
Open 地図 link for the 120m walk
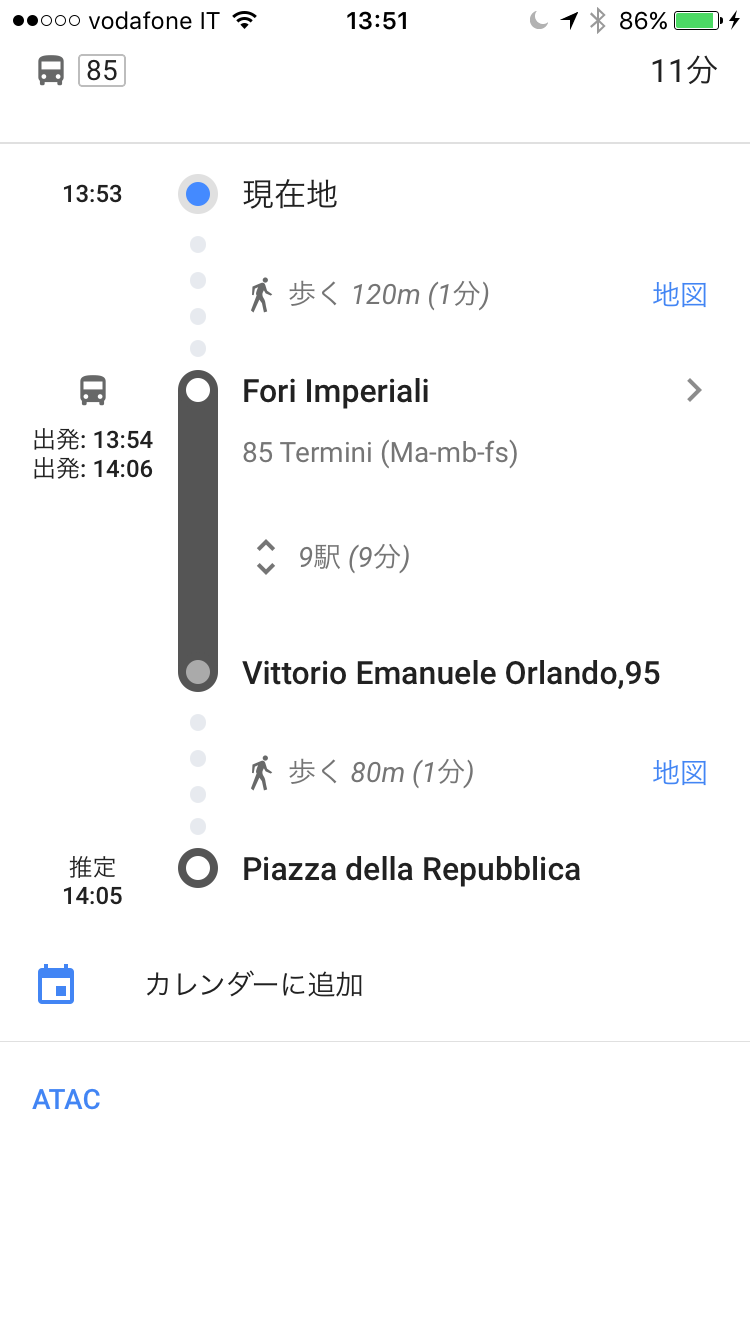click(x=680, y=295)
